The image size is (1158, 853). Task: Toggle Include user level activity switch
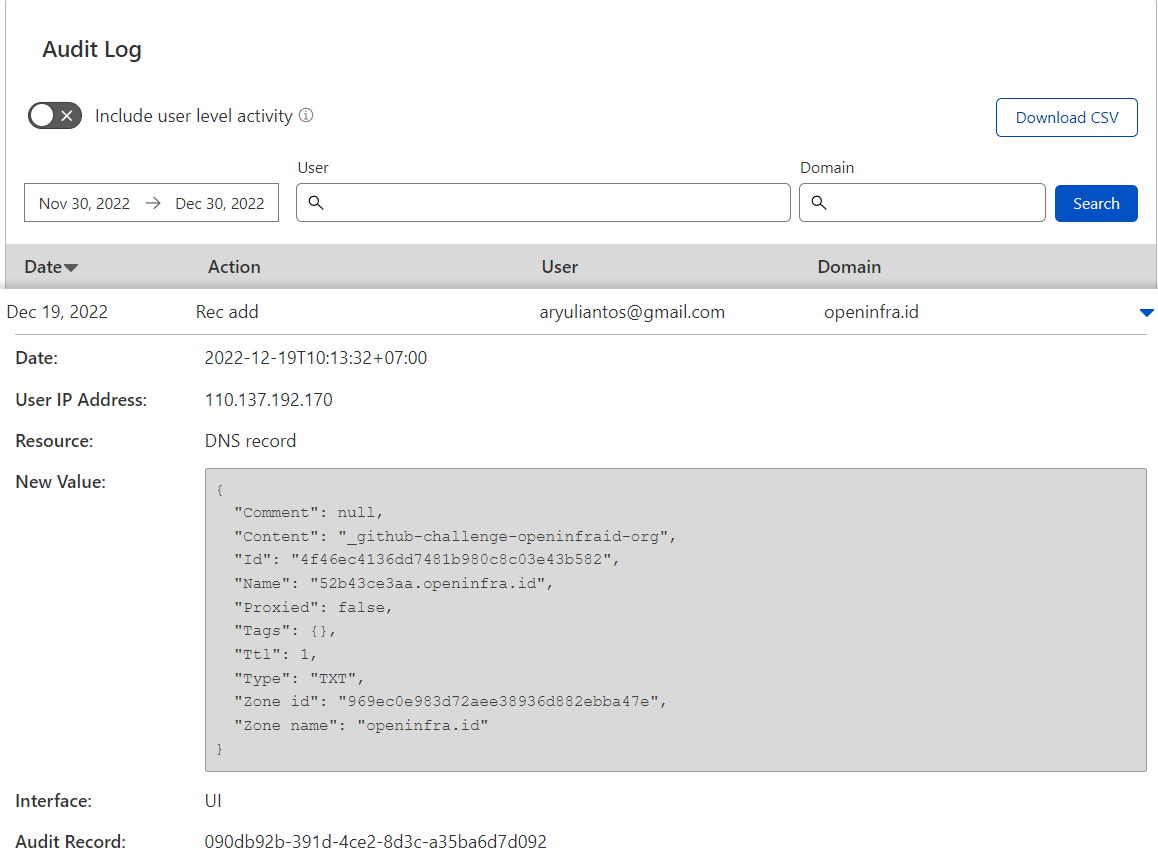tap(54, 116)
